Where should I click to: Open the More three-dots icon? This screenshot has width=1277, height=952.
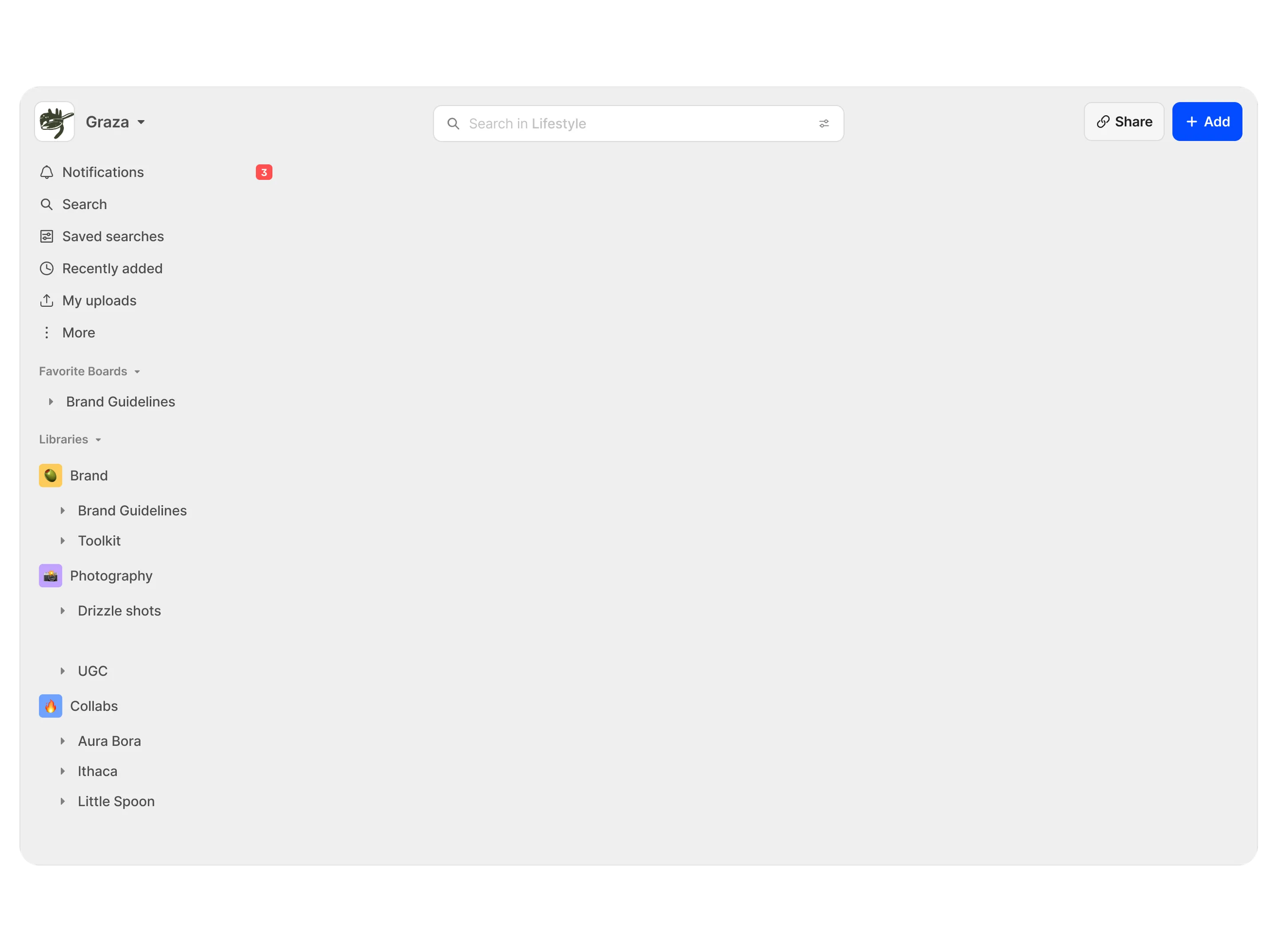[x=47, y=332]
